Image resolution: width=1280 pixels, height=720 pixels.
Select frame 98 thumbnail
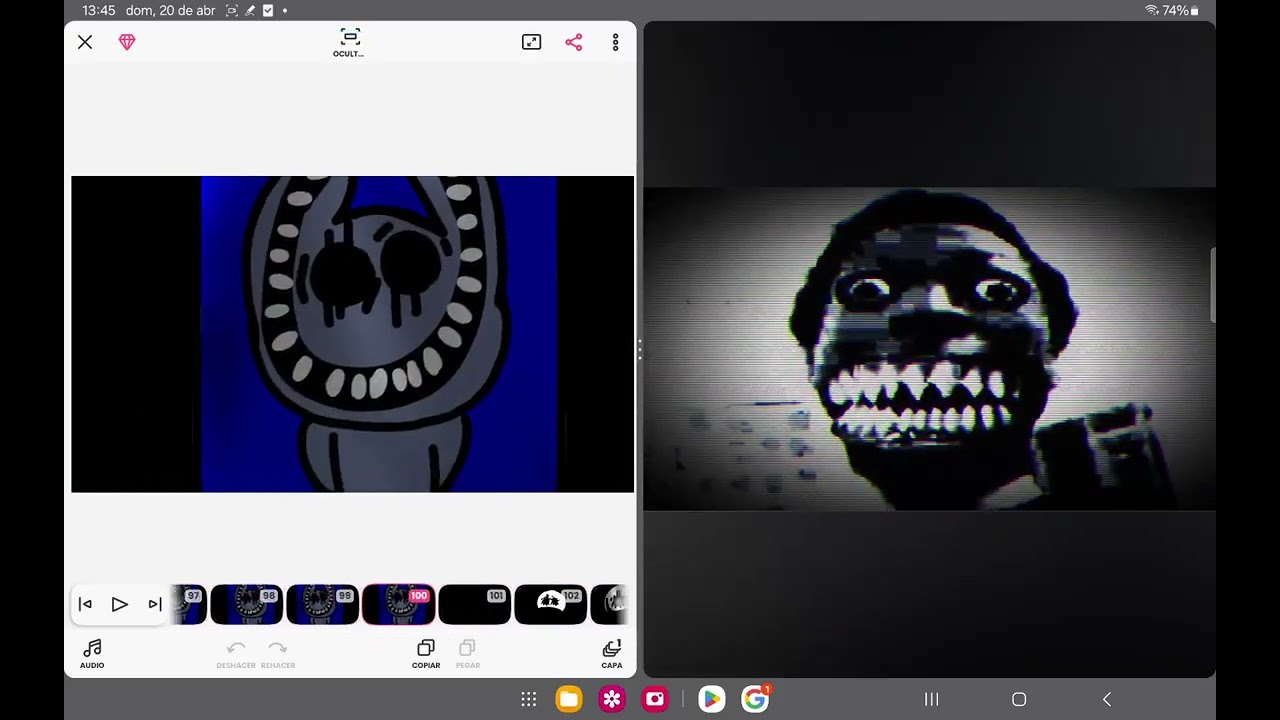246,605
